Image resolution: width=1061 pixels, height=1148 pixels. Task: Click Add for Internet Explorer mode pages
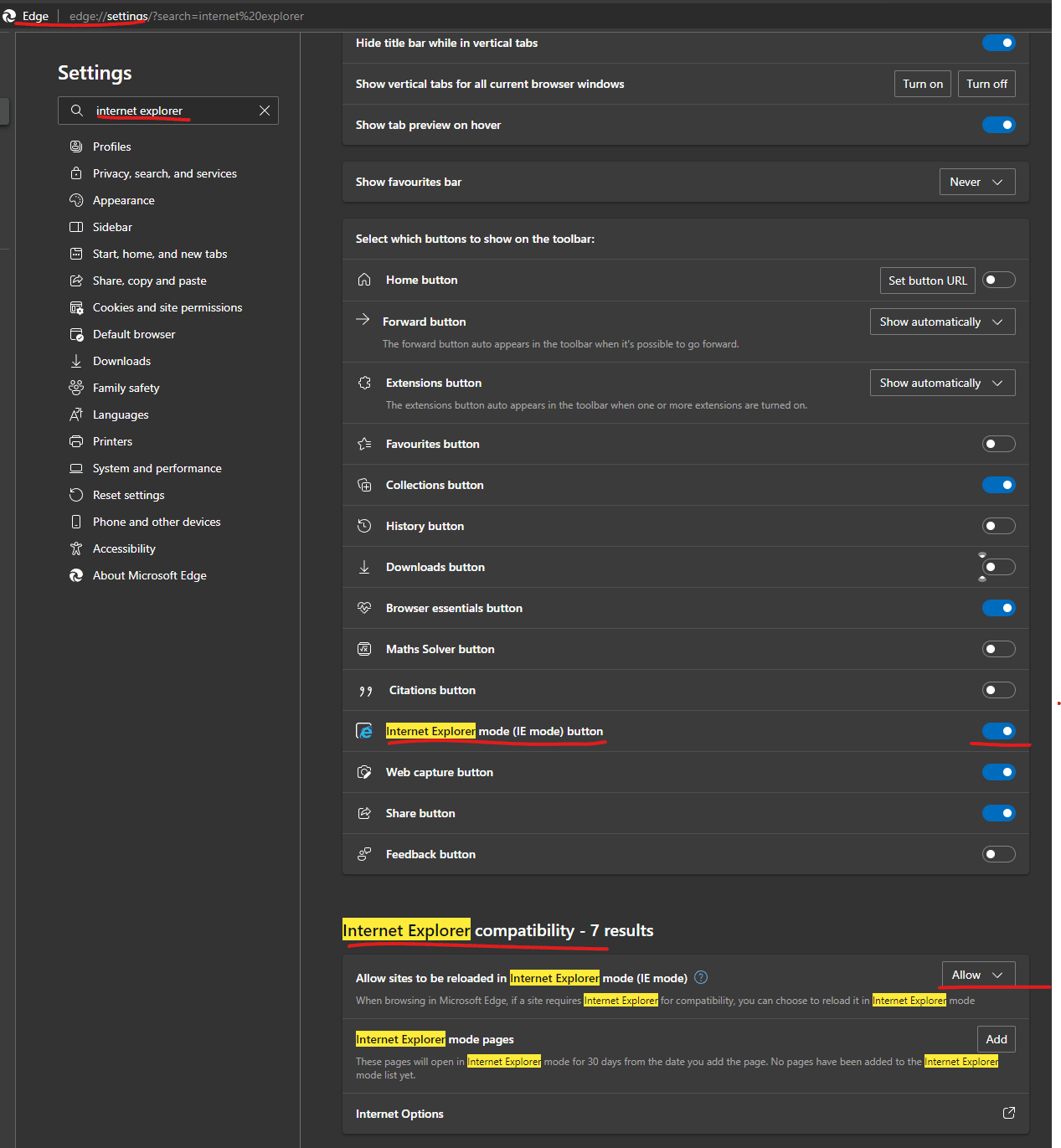pos(997,1039)
